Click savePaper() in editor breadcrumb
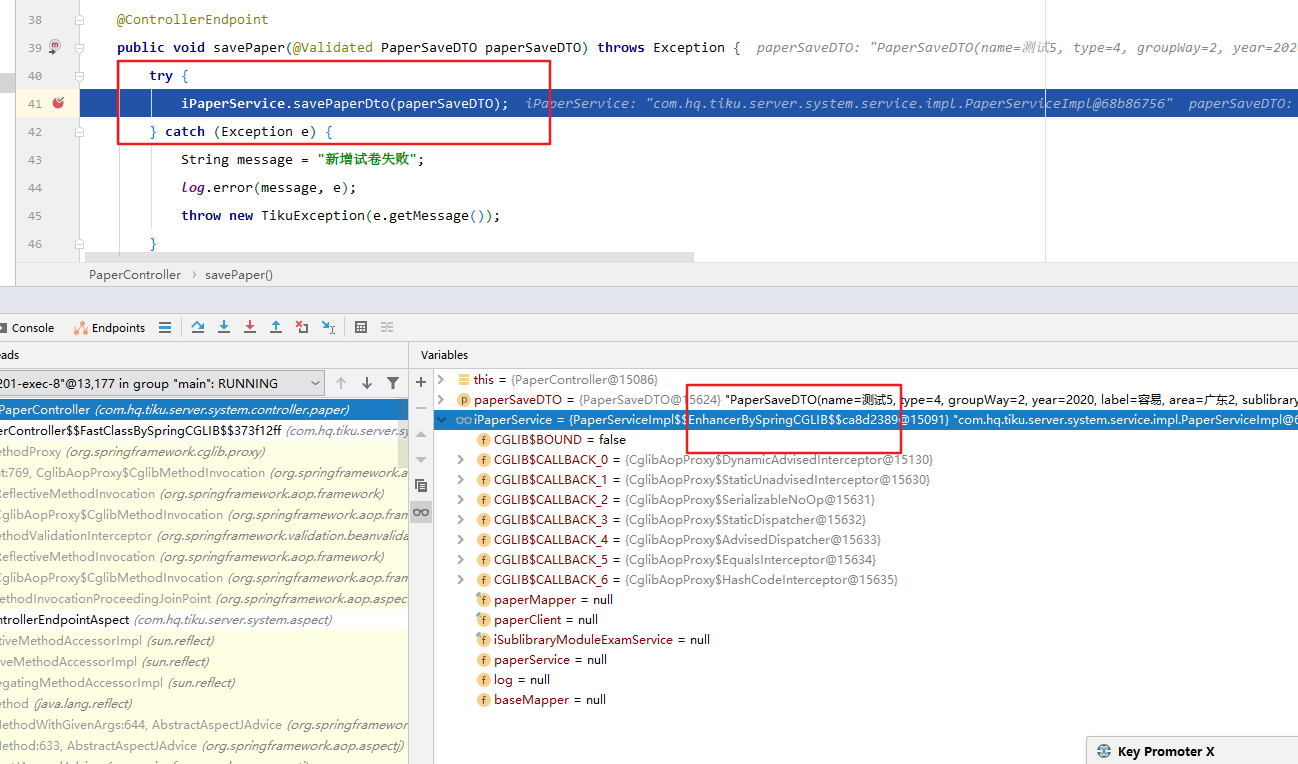Image resolution: width=1298 pixels, height=764 pixels. [x=239, y=275]
